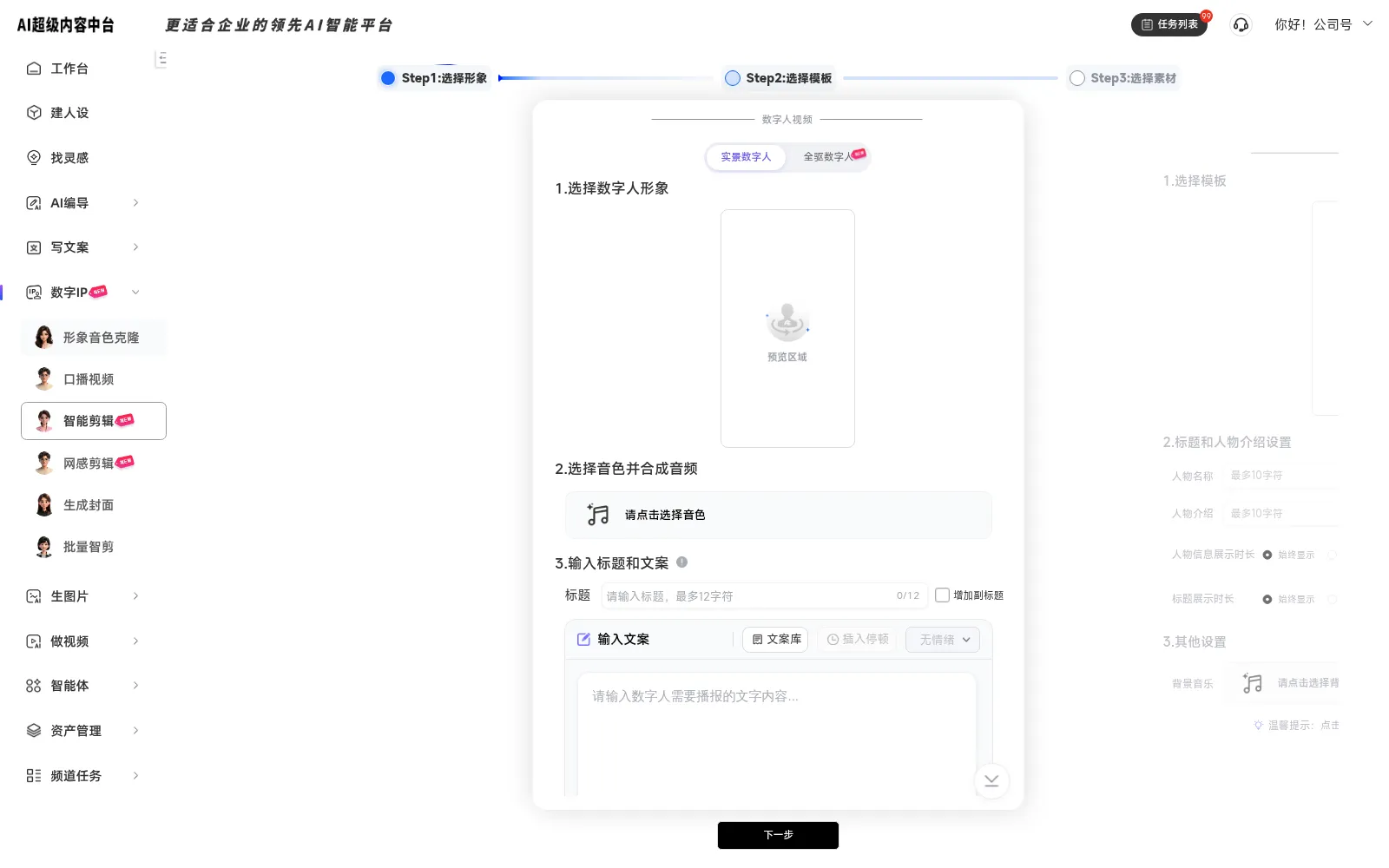Click Step2:选择模板 progress step
The image size is (1389, 868).
pos(779,78)
